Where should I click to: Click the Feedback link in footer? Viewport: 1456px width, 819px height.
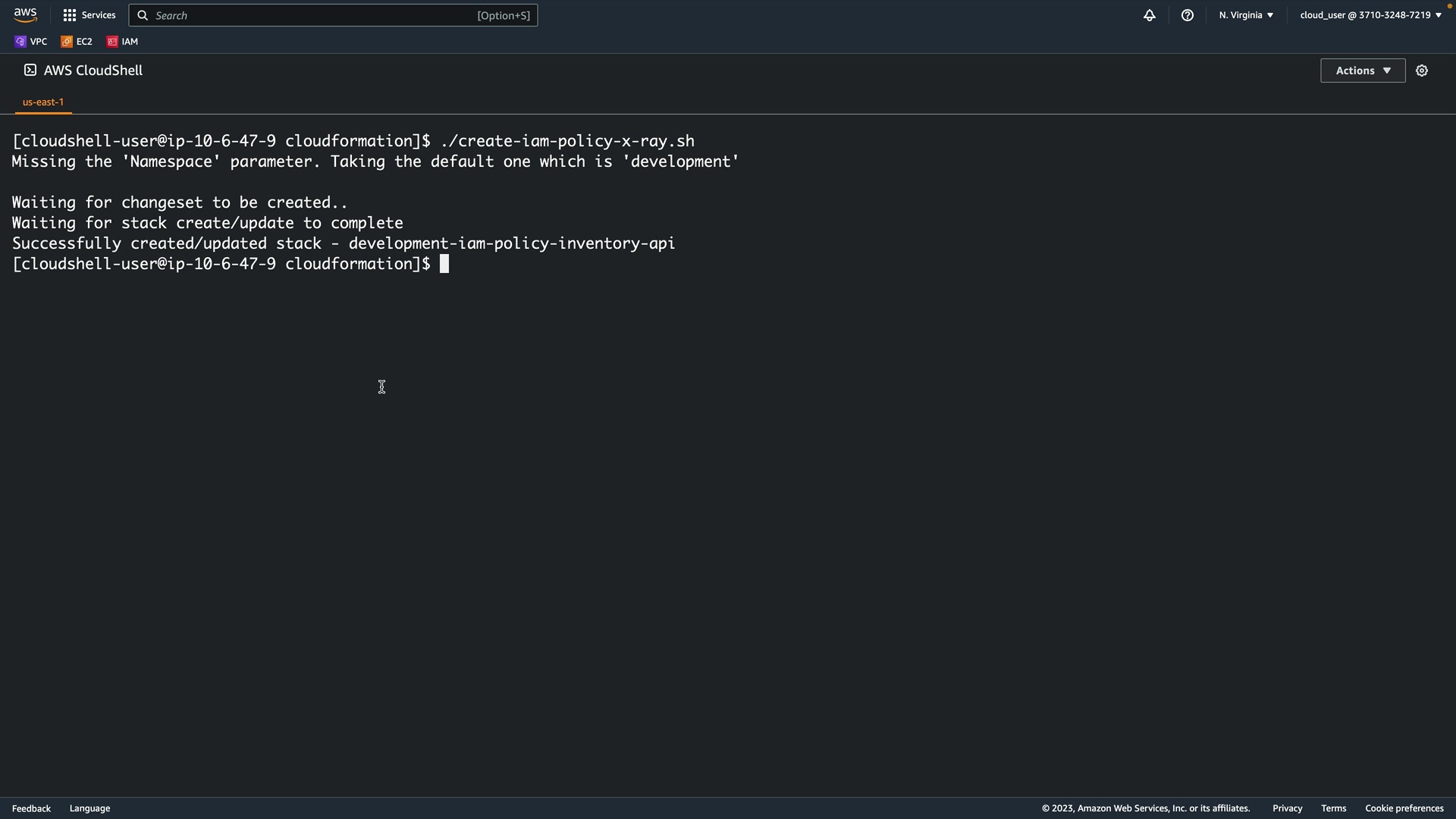point(31,808)
